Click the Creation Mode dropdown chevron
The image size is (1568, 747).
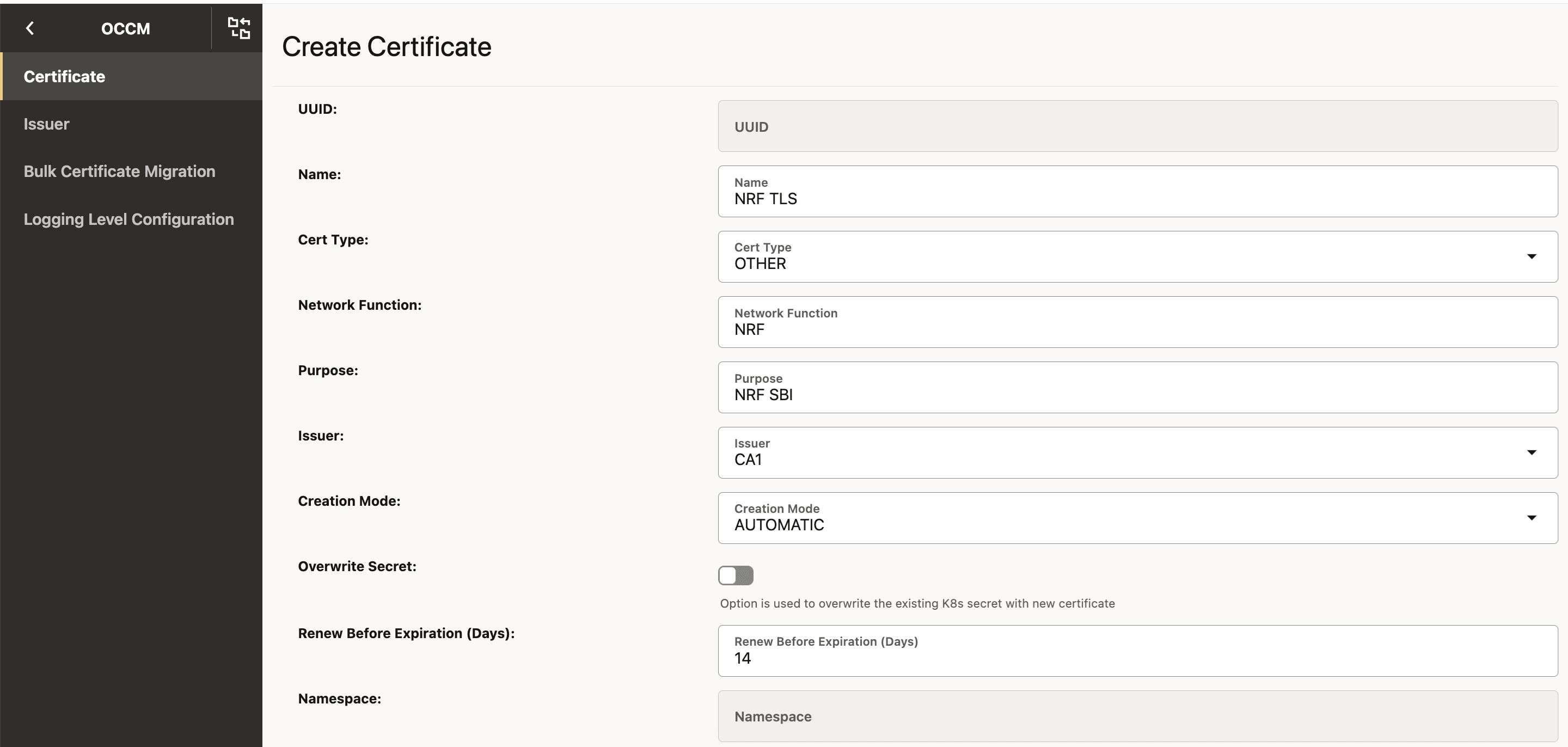point(1532,517)
